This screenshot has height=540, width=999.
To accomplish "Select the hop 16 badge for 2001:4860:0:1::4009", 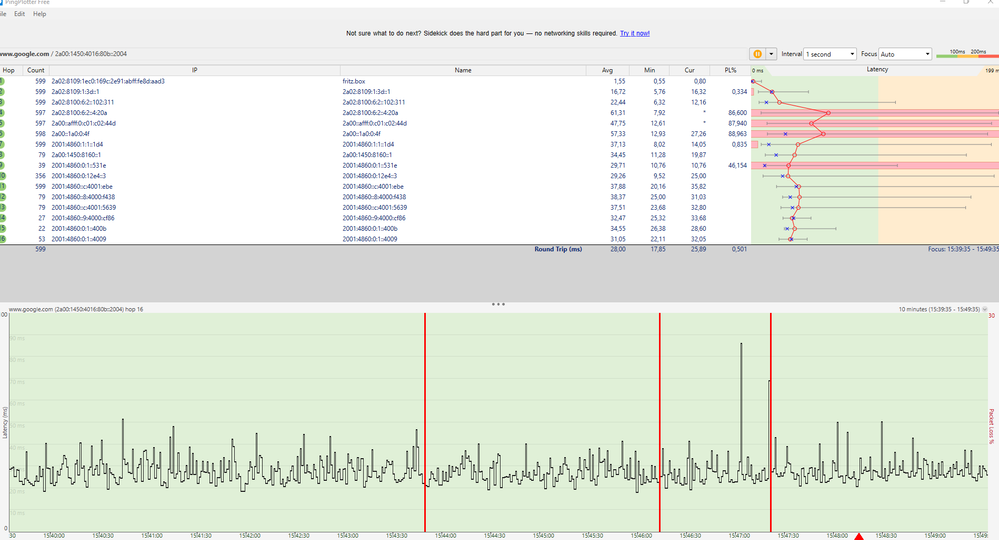I will (2, 239).
